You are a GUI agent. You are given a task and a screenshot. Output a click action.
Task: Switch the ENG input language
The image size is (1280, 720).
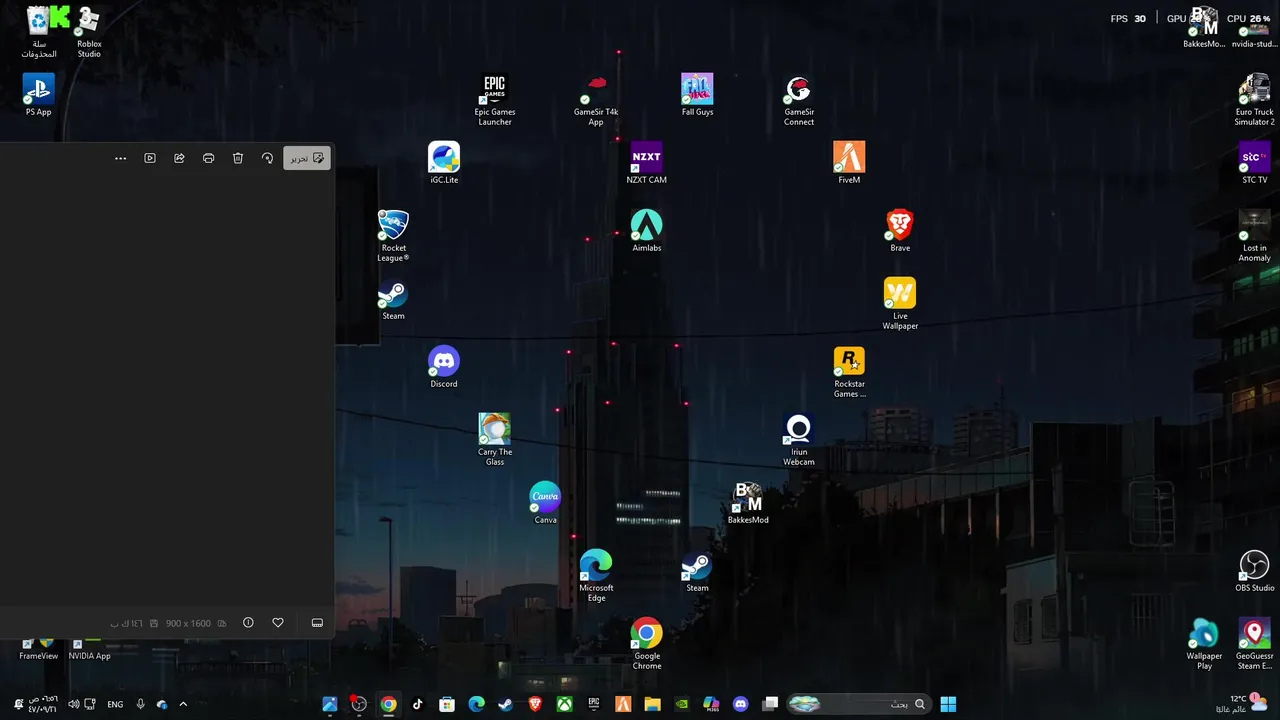(x=115, y=704)
